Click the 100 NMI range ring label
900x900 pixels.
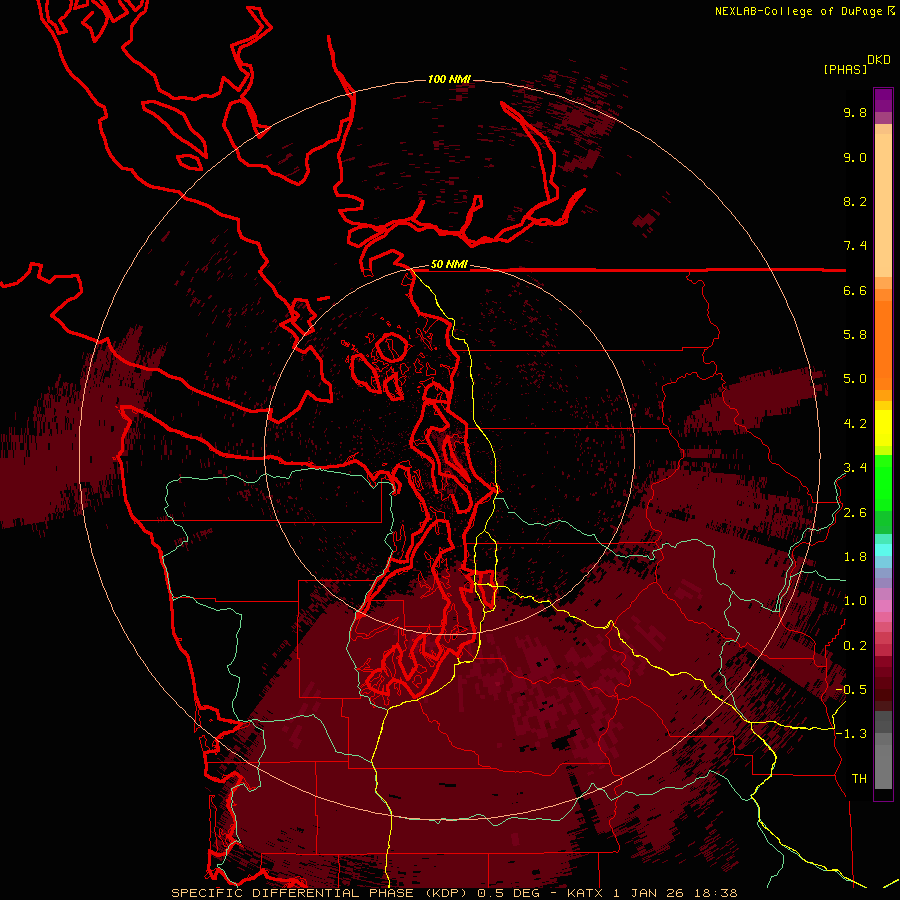pos(449,79)
